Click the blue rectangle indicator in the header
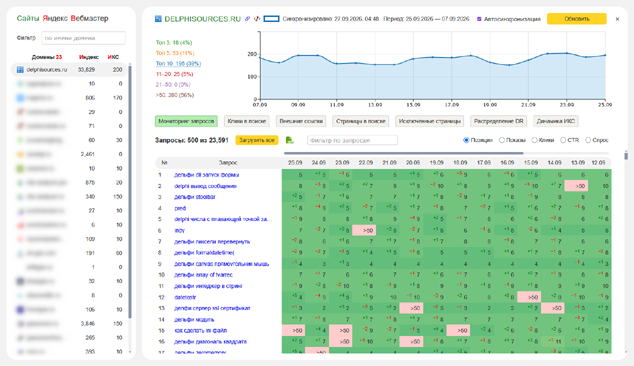This screenshot has width=634, height=366. pos(271,19)
